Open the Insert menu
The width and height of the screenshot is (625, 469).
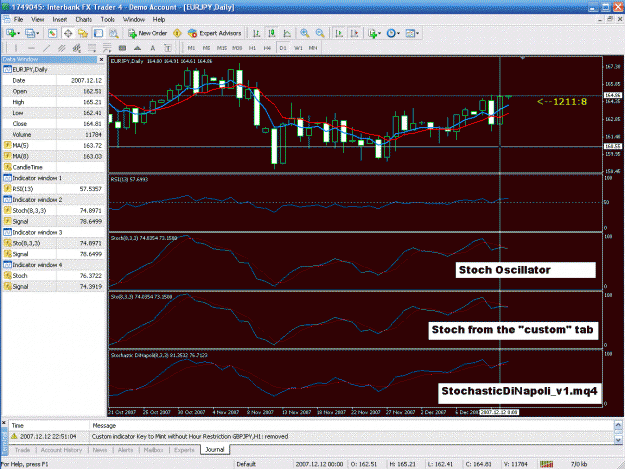pyautogui.click(x=60, y=20)
